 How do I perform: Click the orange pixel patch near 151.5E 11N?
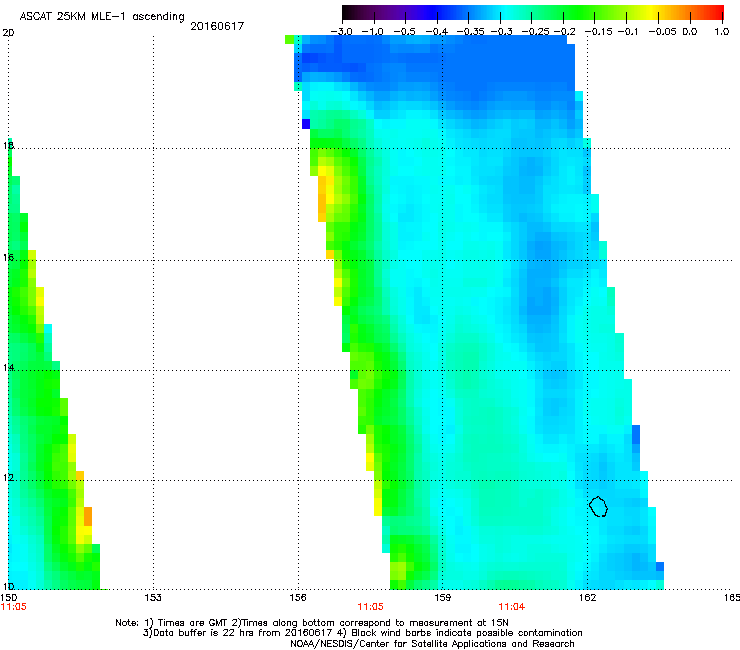click(x=88, y=516)
